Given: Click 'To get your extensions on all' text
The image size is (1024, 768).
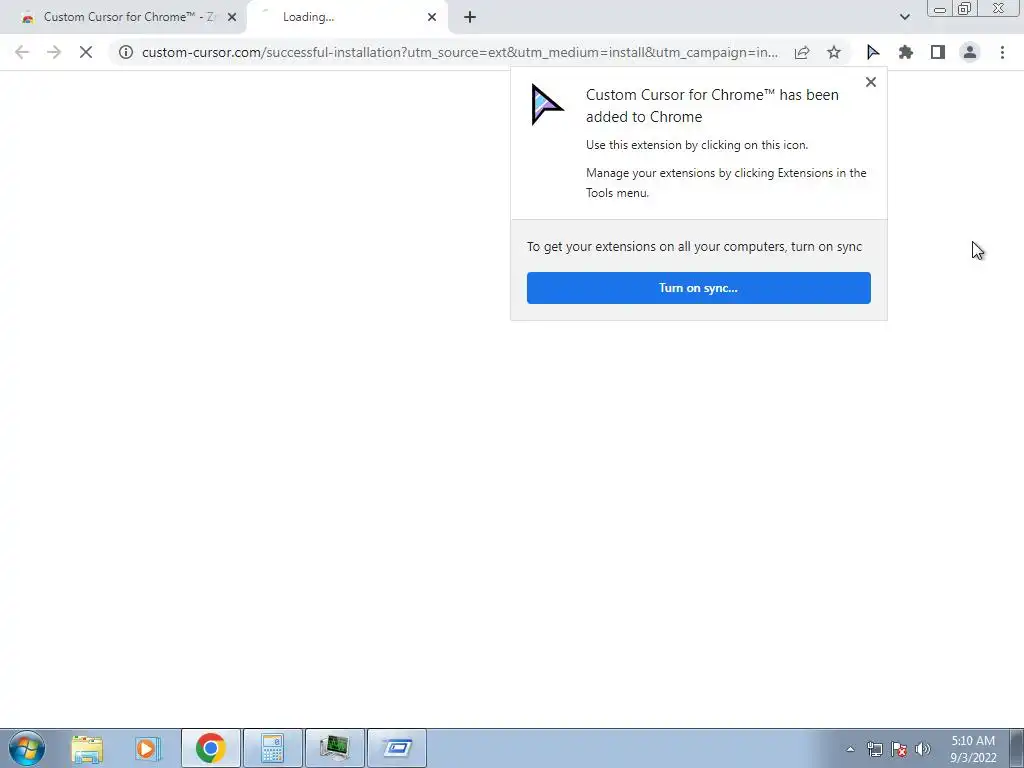Looking at the screenshot, I should click(x=694, y=247).
